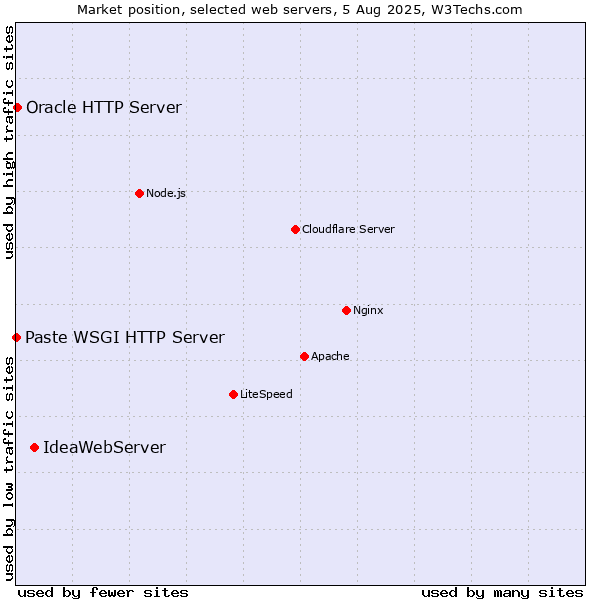Image resolution: width=600 pixels, height=600 pixels.
Task: Click the 'used by low traffic sites' axis label
Action: point(8,470)
